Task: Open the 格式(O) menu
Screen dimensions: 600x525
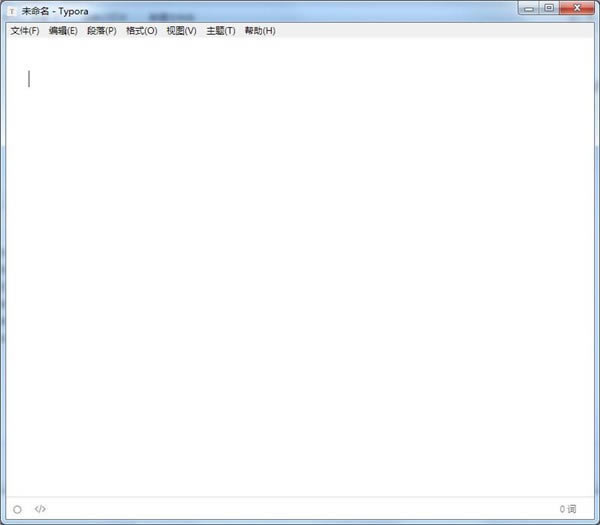Action: coord(142,31)
